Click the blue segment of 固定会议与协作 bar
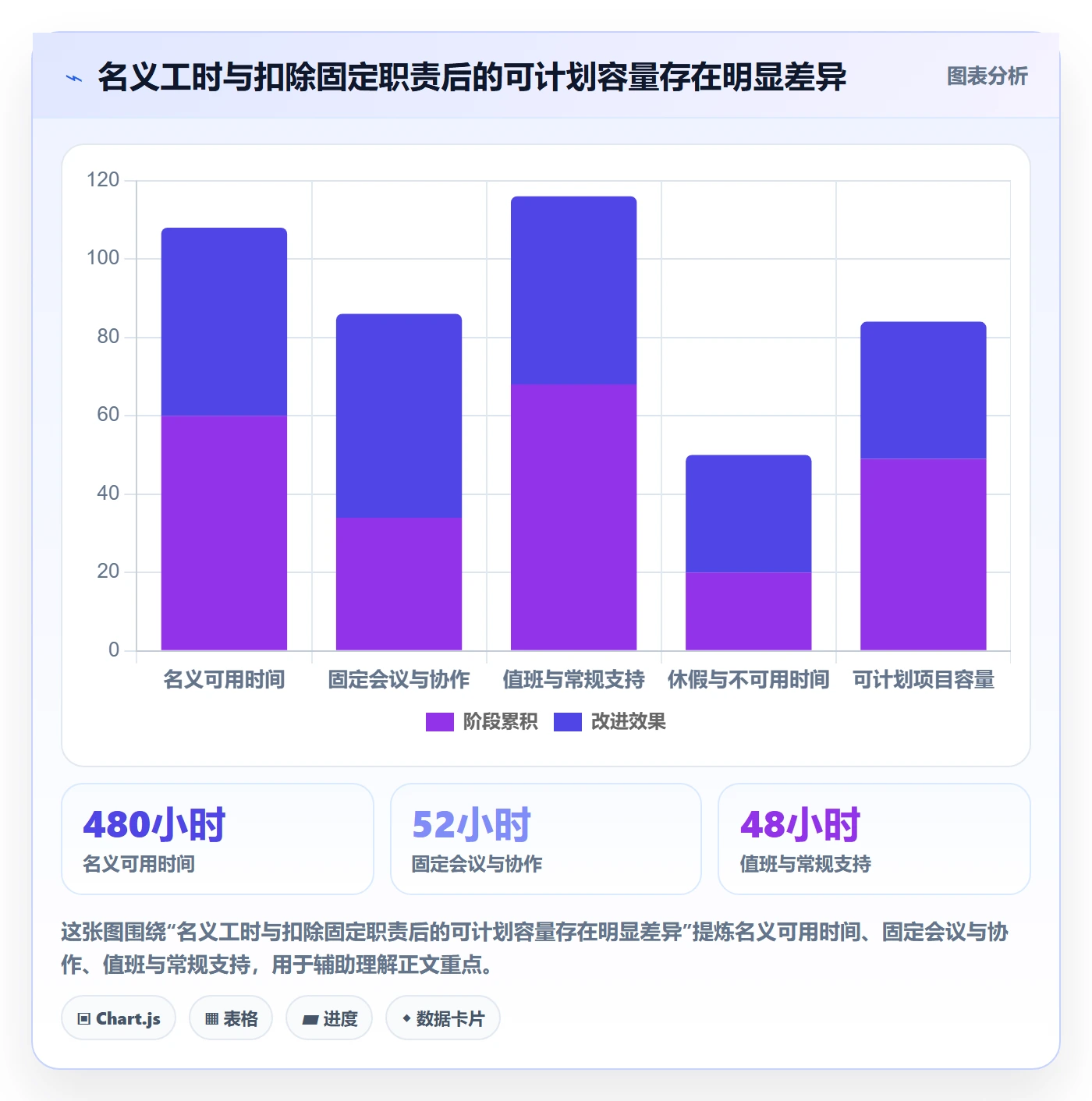 (x=399, y=416)
